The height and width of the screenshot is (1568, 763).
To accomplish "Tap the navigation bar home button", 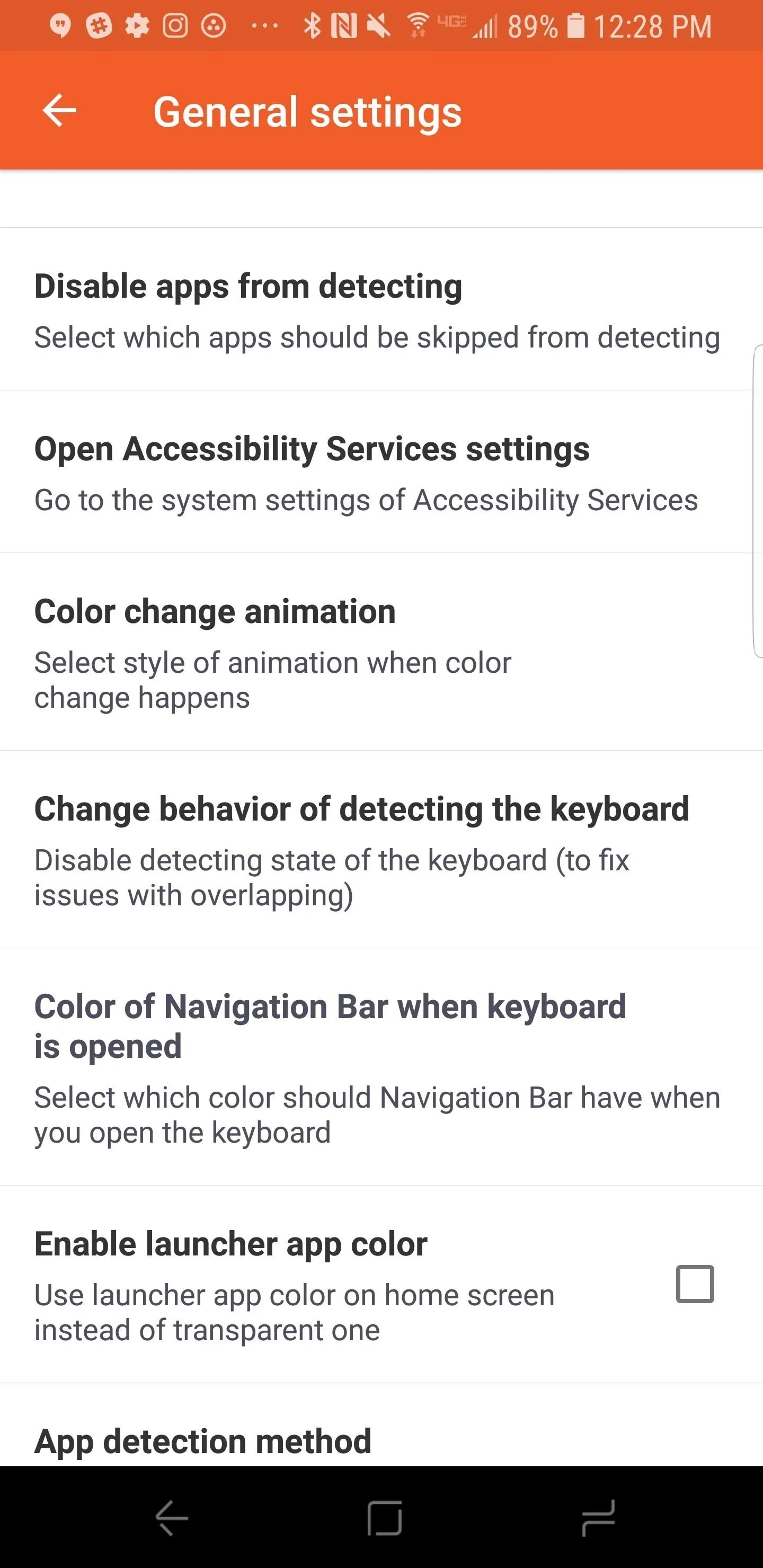I will point(384,1518).
